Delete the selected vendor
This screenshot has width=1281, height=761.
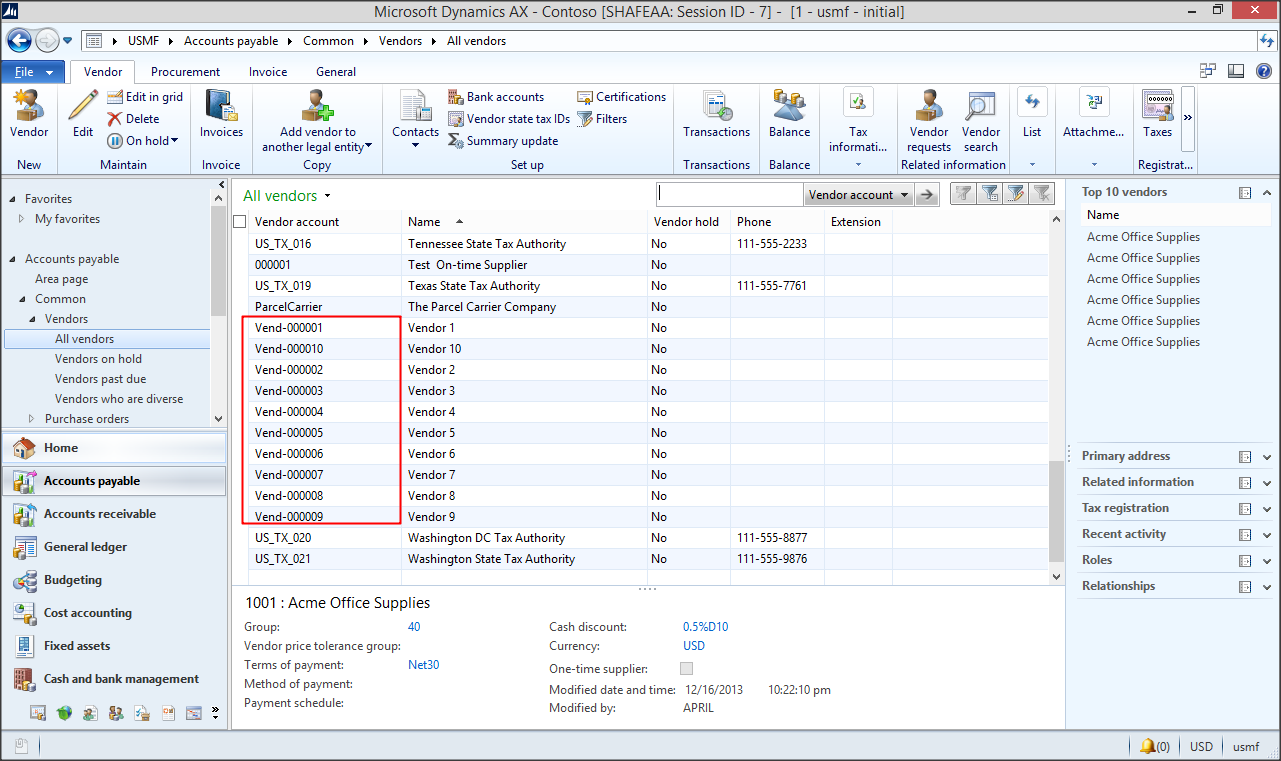[134, 119]
